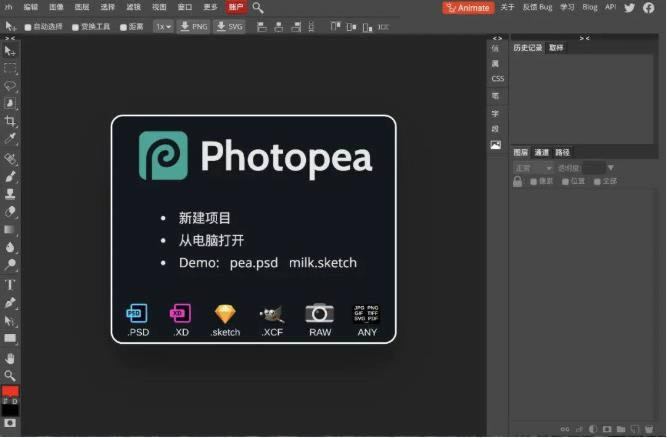667x438 pixels.
Task: Open the Facebook link icon
Action: (x=649, y=8)
